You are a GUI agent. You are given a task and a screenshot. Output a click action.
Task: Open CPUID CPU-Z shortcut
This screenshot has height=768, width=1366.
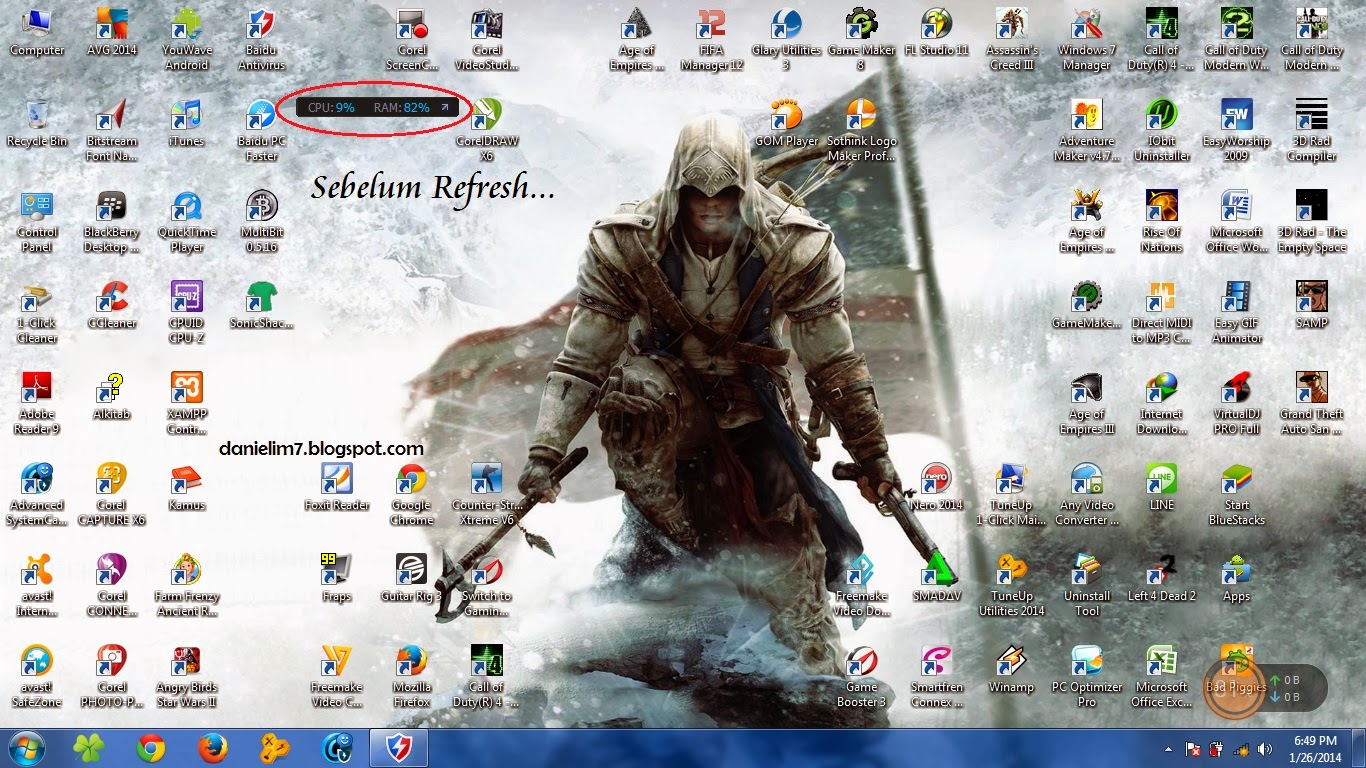click(187, 312)
